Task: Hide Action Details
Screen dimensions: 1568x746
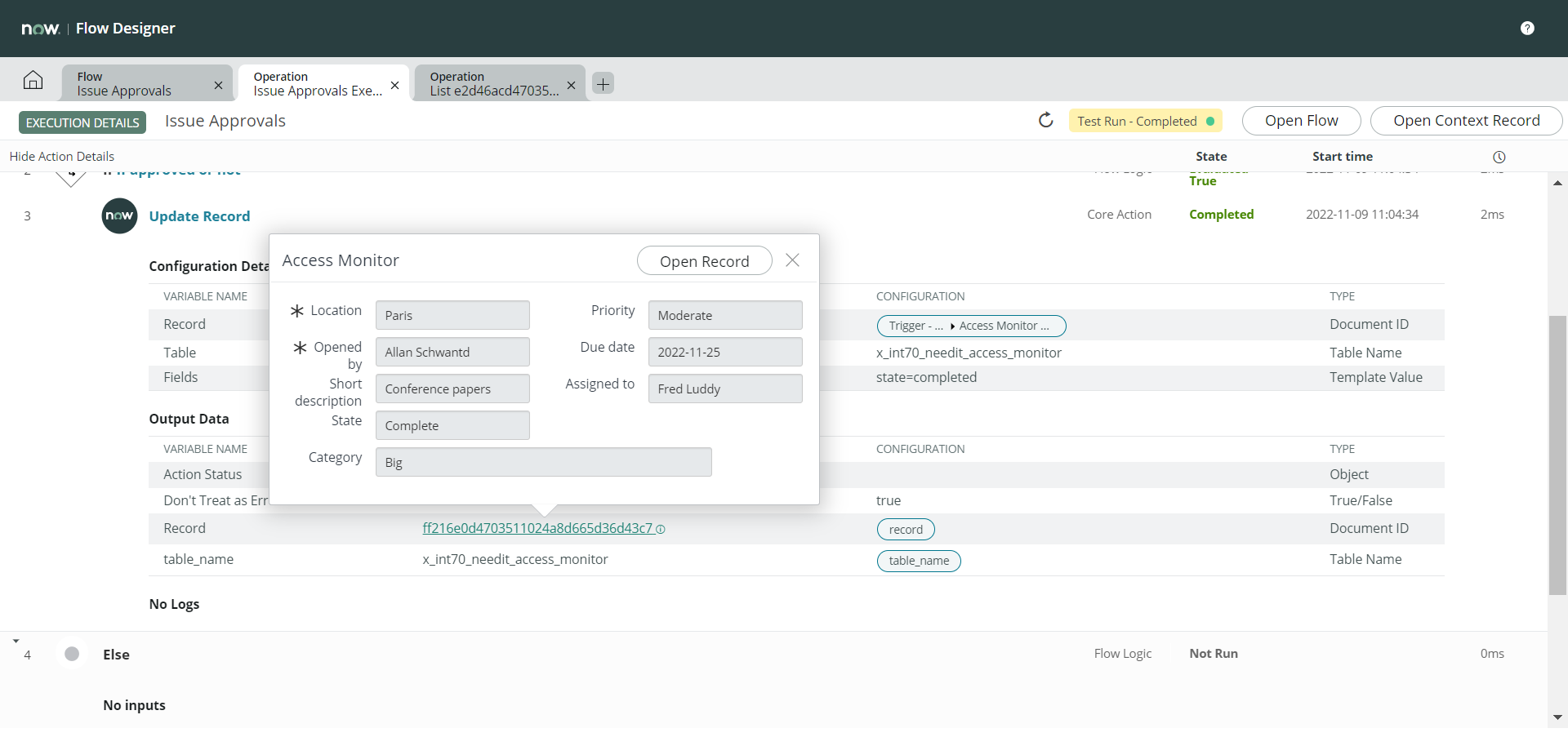Action: click(x=61, y=156)
